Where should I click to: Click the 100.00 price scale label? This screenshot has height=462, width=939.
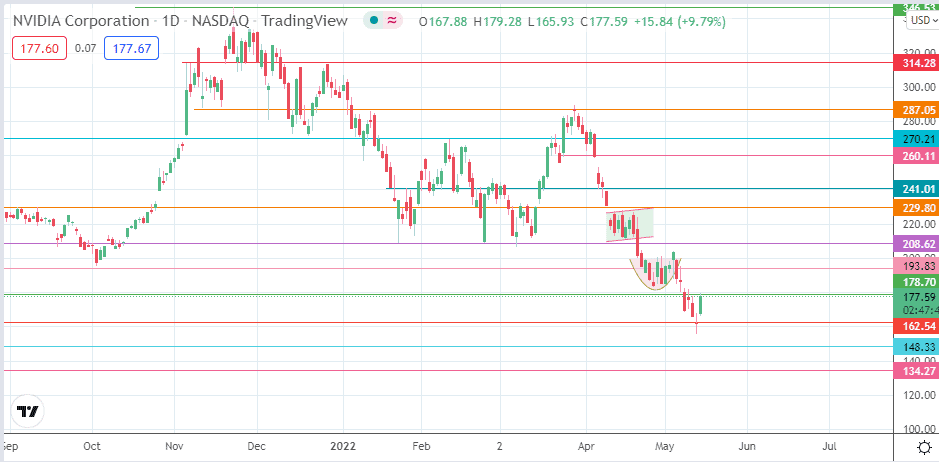(919, 429)
